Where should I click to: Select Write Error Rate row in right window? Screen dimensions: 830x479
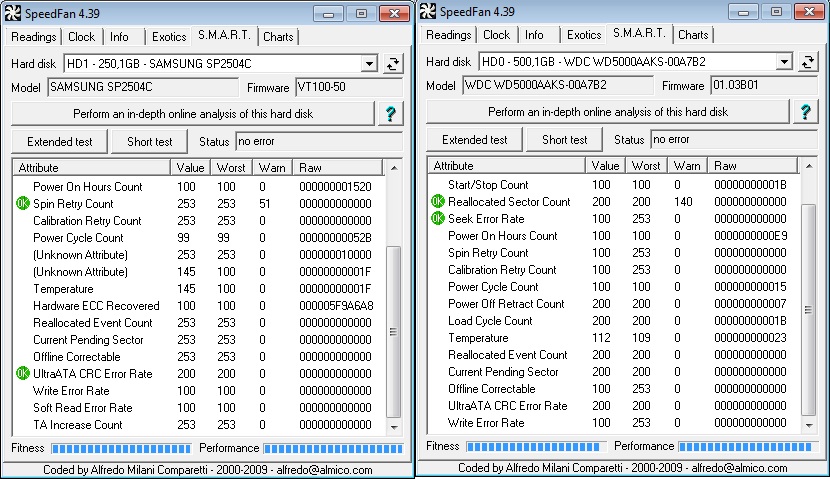[x=614, y=422]
